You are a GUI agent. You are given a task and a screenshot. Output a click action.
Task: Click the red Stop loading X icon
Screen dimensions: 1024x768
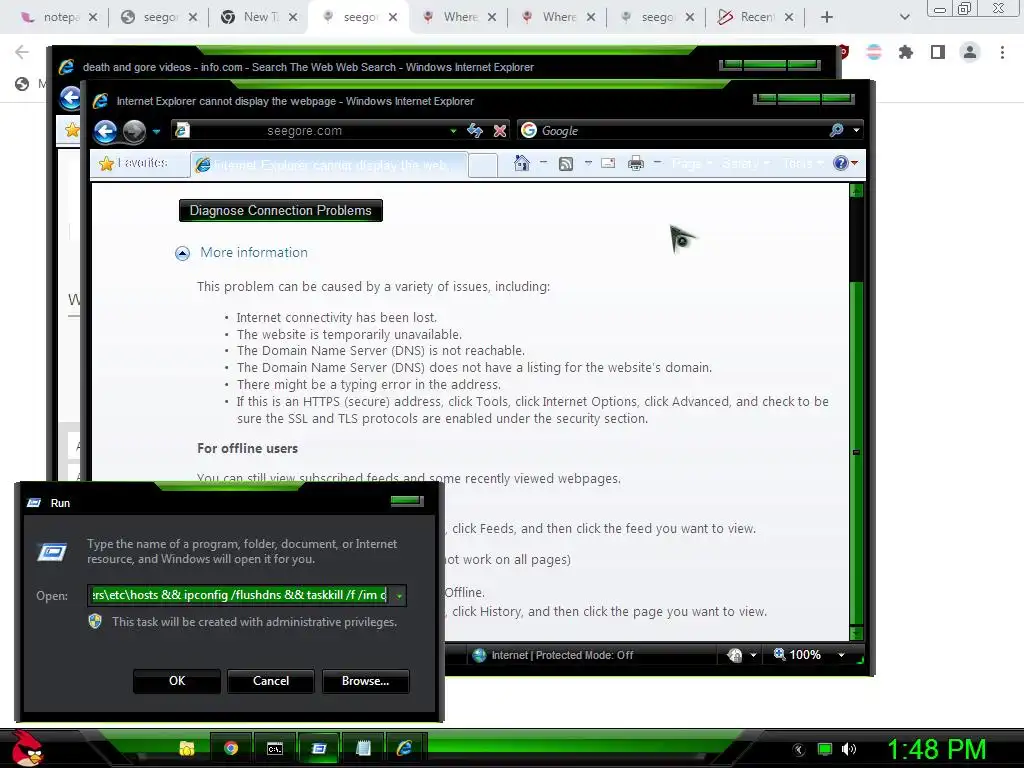click(500, 131)
